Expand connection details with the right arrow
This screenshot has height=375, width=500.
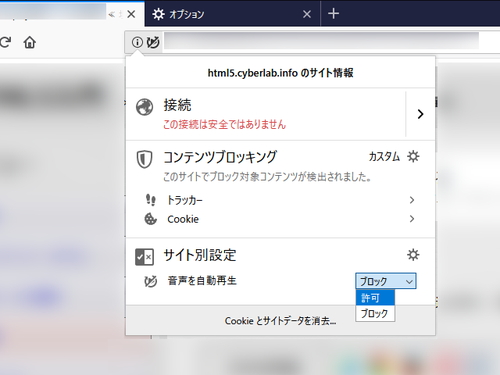[420, 114]
